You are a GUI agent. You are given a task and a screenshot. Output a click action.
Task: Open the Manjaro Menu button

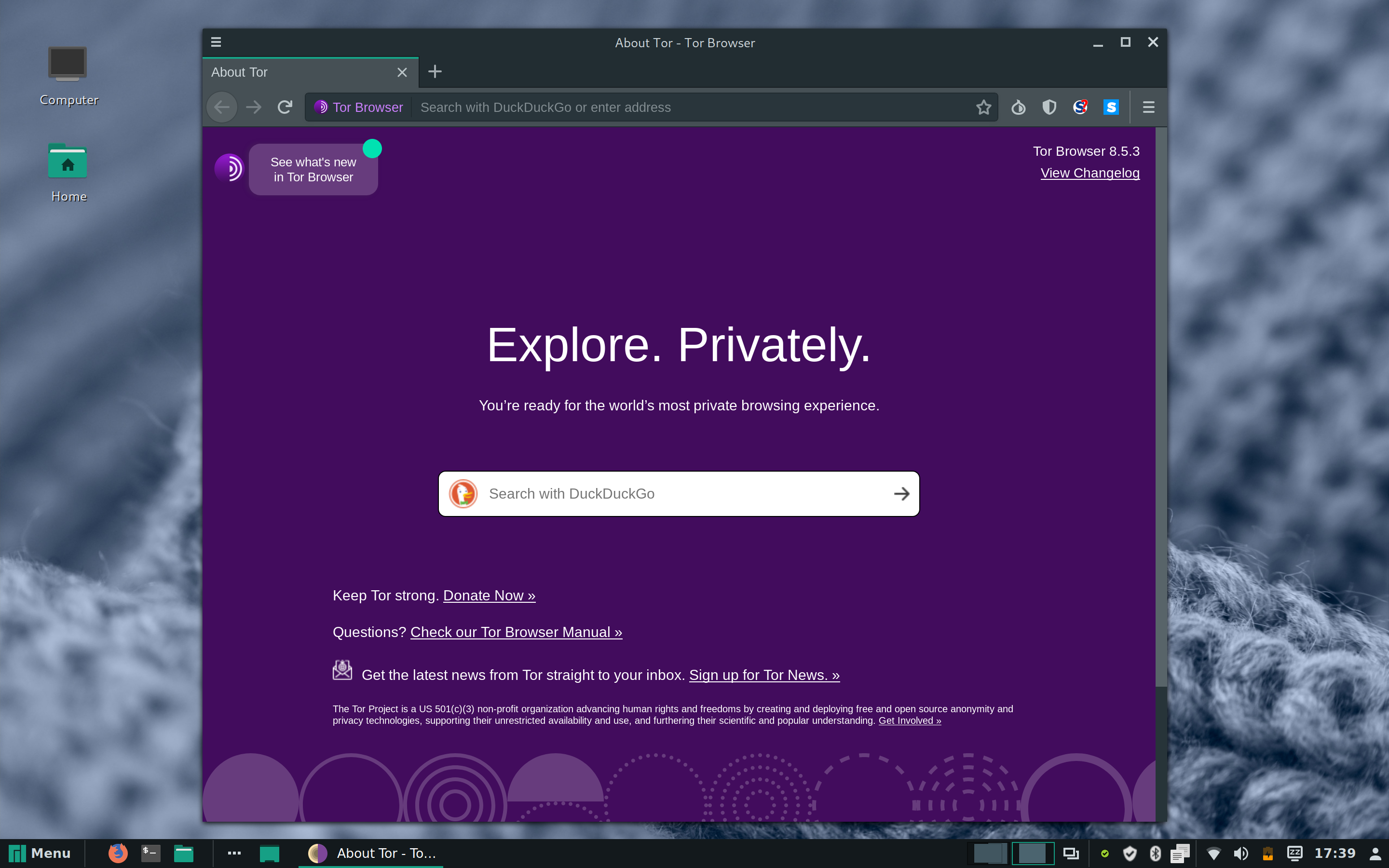coord(40,853)
